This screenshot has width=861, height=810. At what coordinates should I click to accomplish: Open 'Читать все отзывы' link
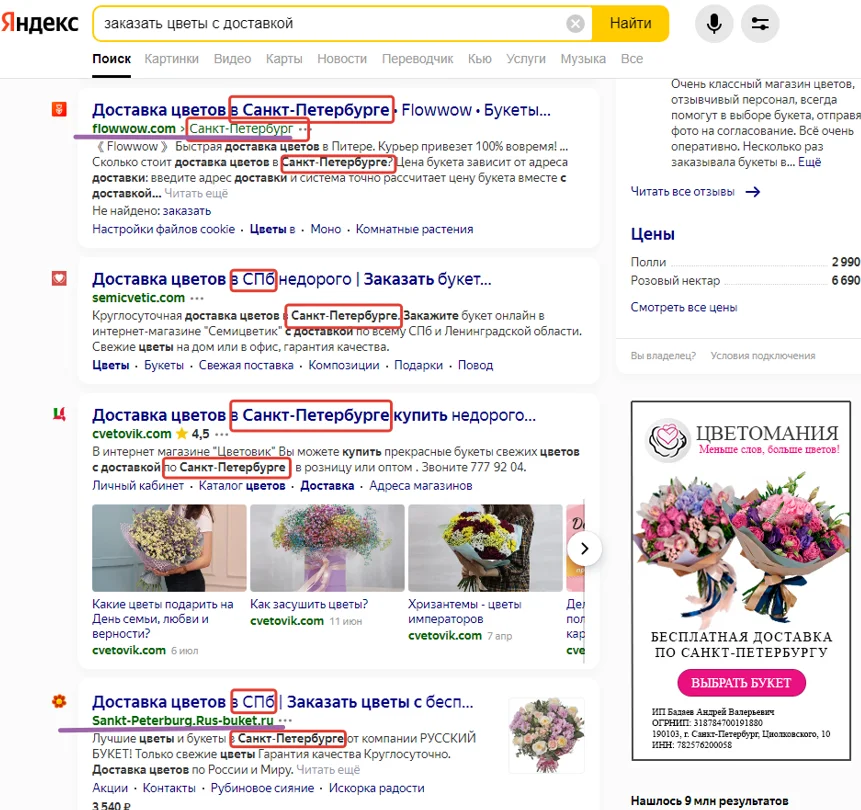point(695,191)
